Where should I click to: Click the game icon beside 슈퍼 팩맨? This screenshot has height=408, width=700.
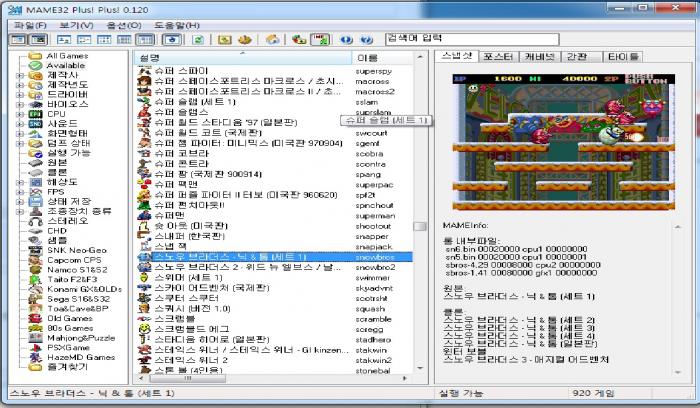144,184
